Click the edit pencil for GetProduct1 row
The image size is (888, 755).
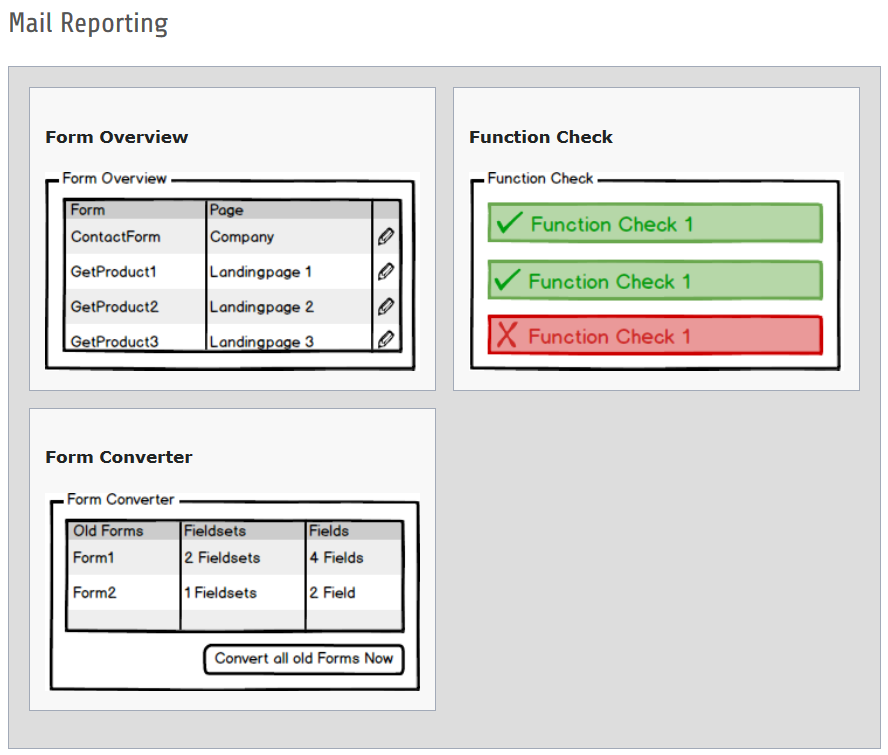(386, 272)
